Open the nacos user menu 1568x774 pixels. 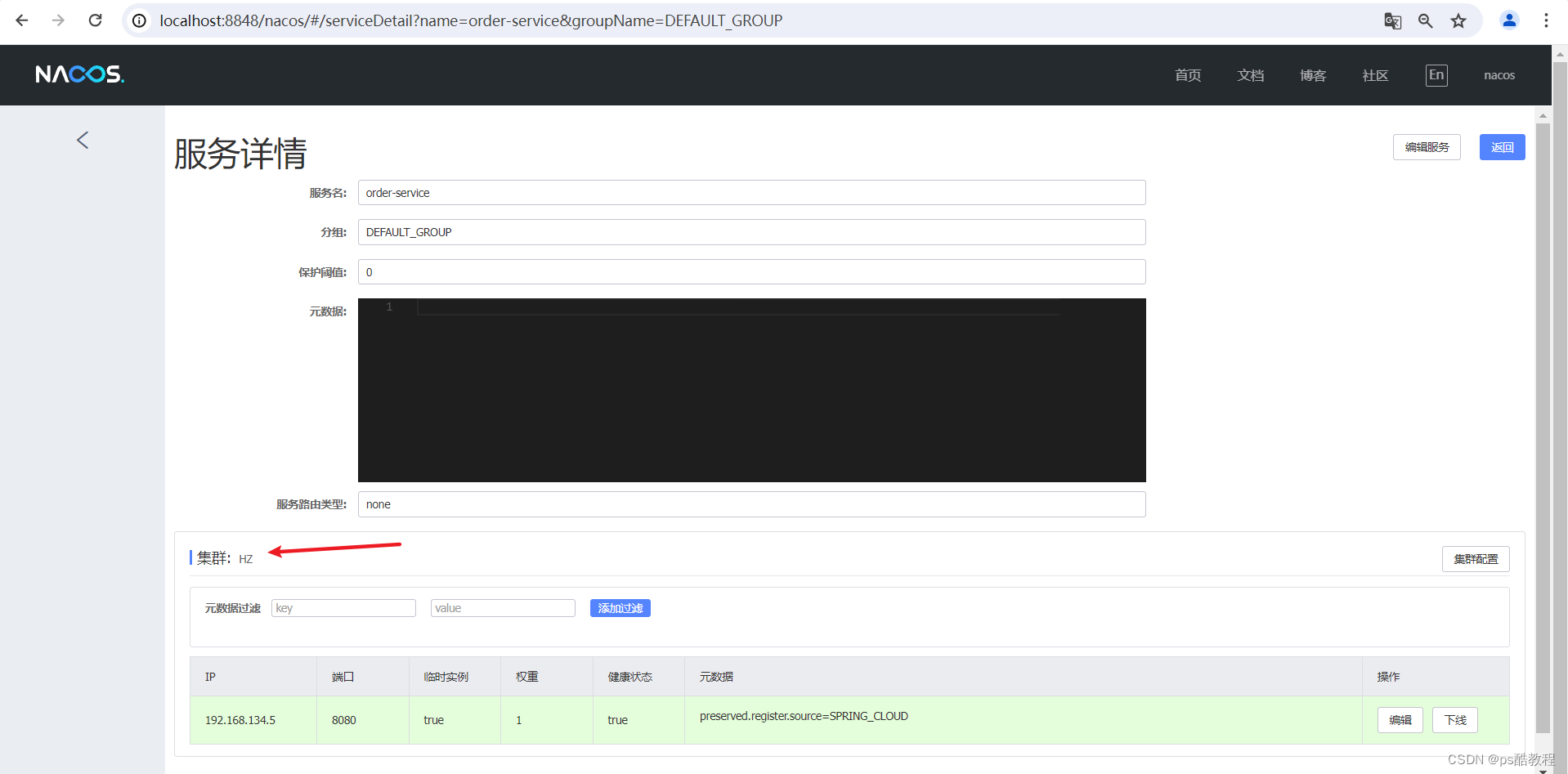tap(1499, 75)
